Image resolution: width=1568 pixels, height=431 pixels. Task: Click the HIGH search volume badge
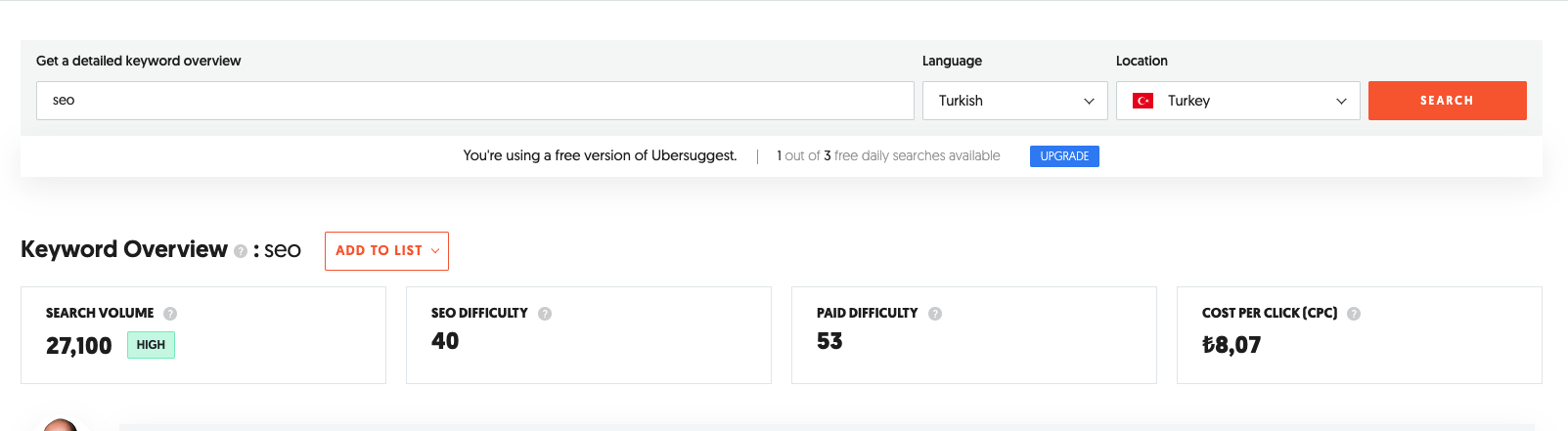(x=151, y=345)
